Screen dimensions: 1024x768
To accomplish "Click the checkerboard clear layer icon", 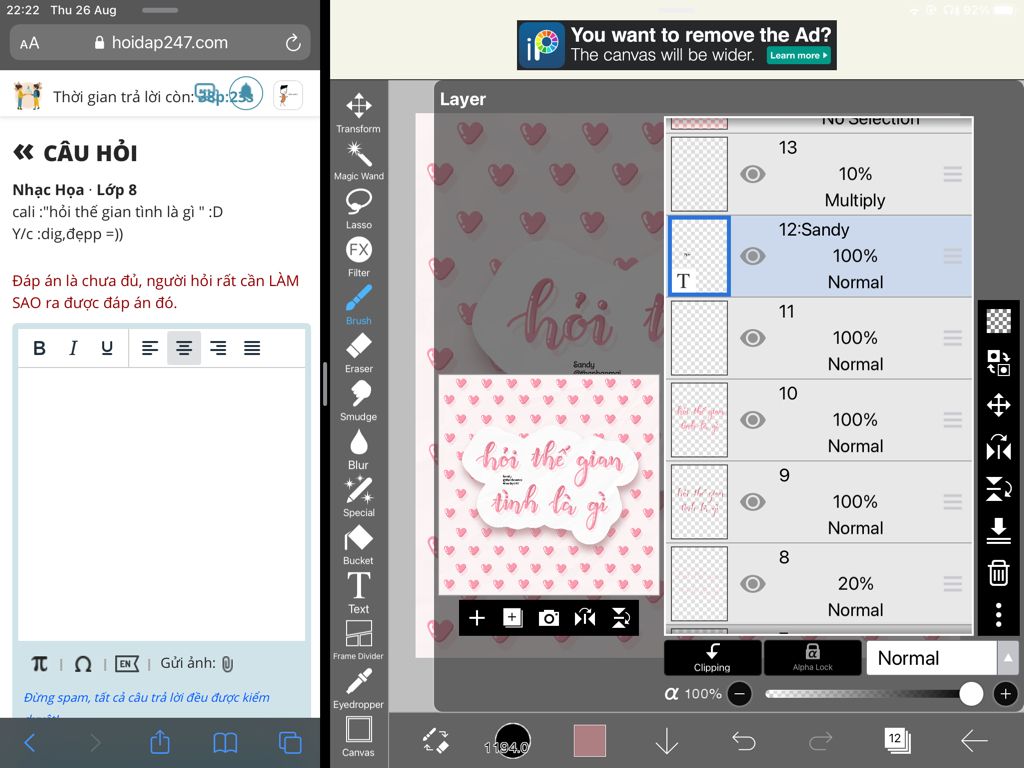I will pos(998,320).
